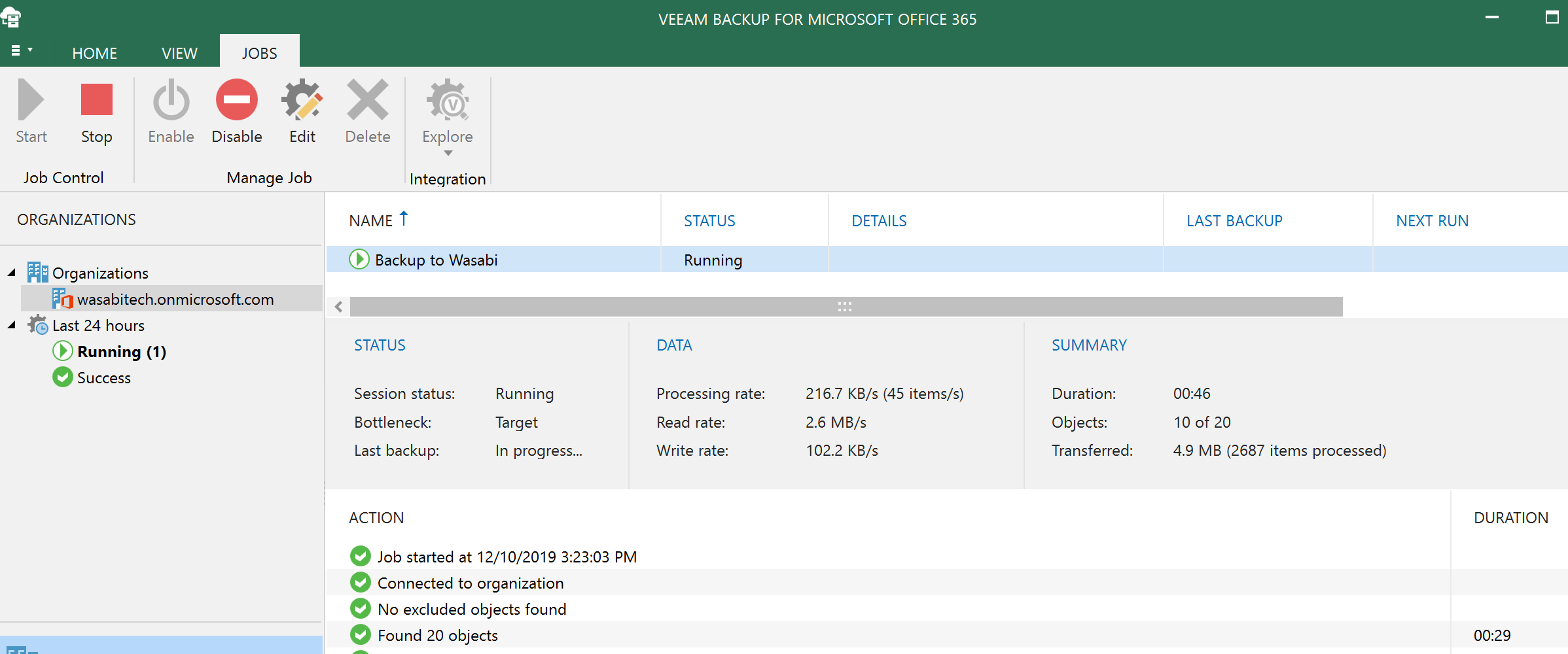This screenshot has width=1568, height=654.
Task: Sort jobs by STATUS column
Action: pos(709,220)
